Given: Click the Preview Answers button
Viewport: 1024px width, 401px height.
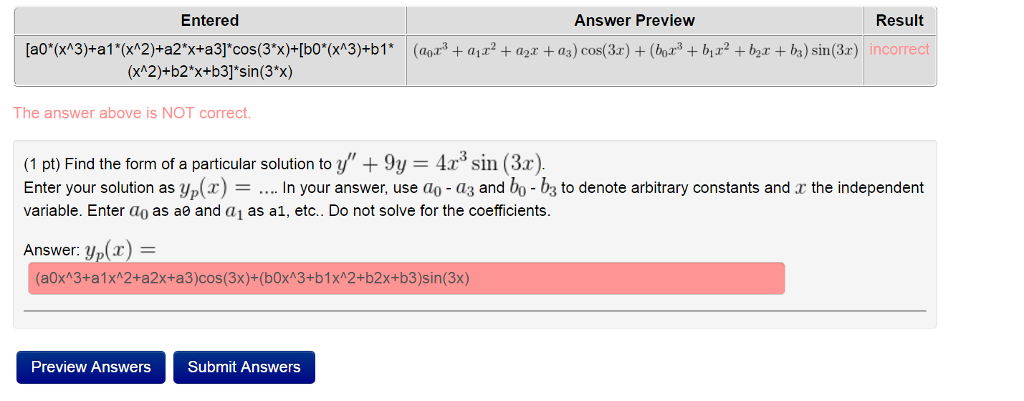Looking at the screenshot, I should (x=91, y=367).
